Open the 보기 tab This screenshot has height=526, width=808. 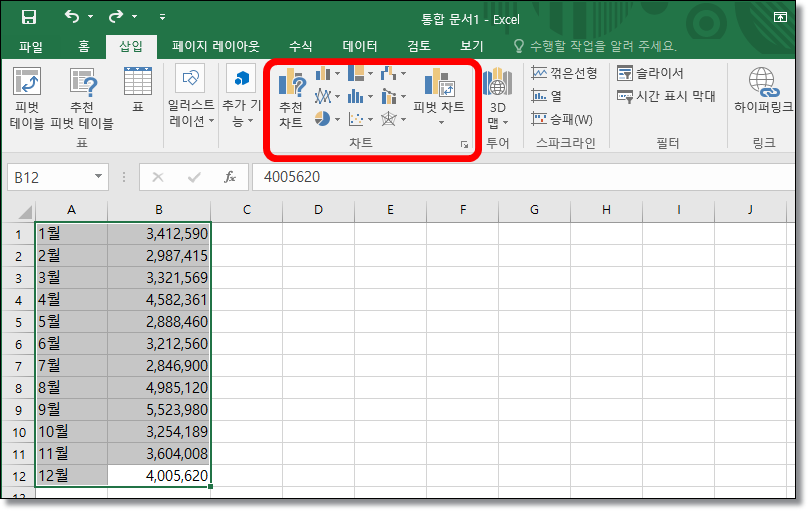472,46
